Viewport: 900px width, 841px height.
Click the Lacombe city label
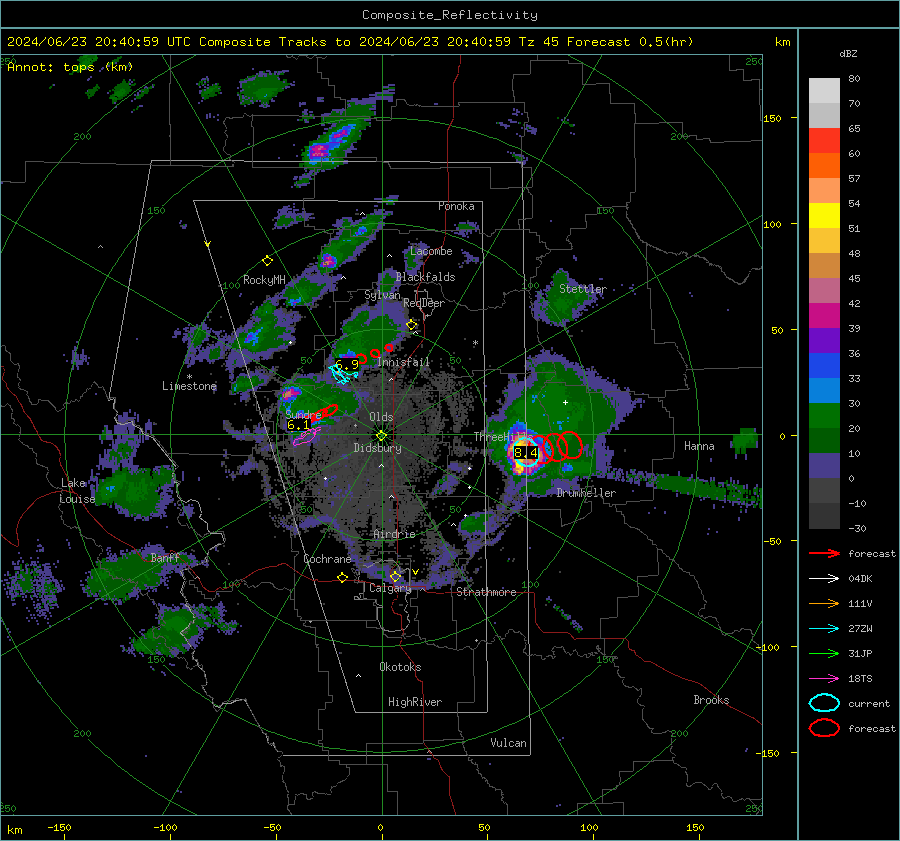click(431, 251)
